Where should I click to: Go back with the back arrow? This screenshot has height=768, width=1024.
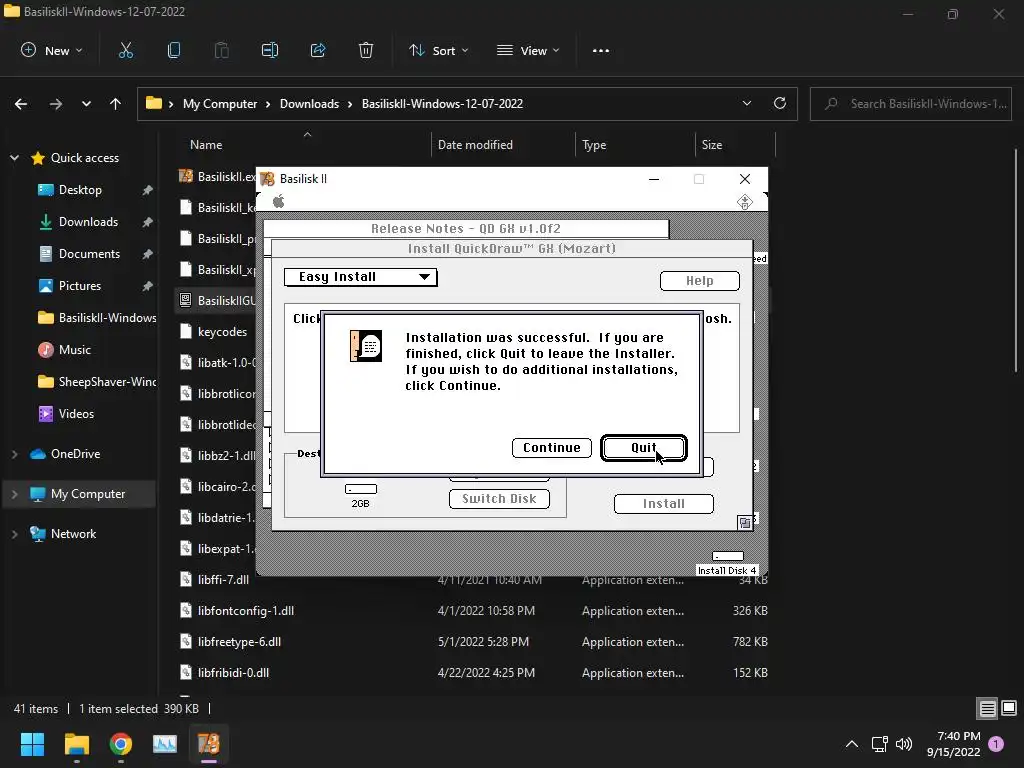click(x=21, y=104)
